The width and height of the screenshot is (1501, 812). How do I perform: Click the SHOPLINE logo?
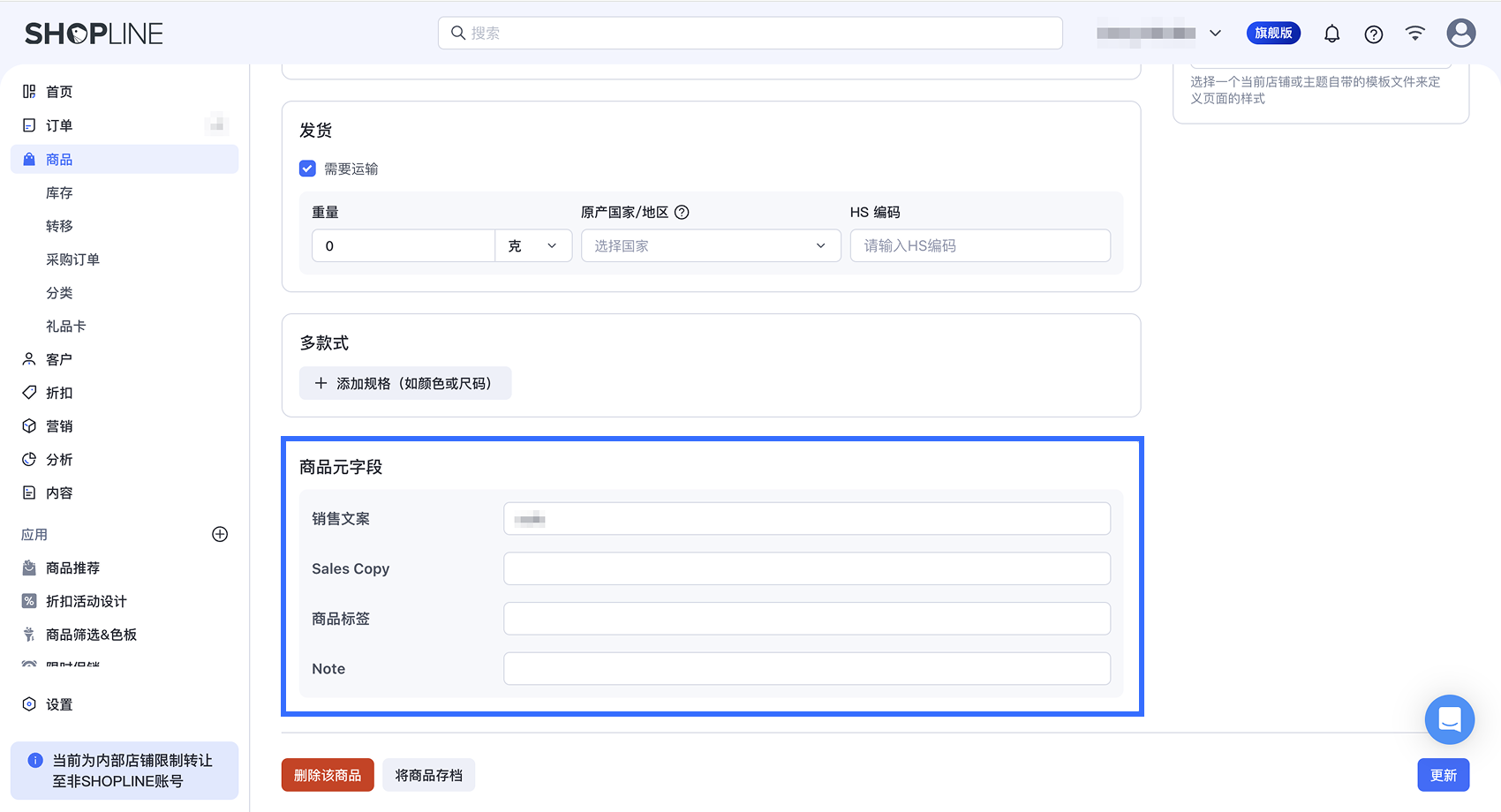tap(94, 34)
